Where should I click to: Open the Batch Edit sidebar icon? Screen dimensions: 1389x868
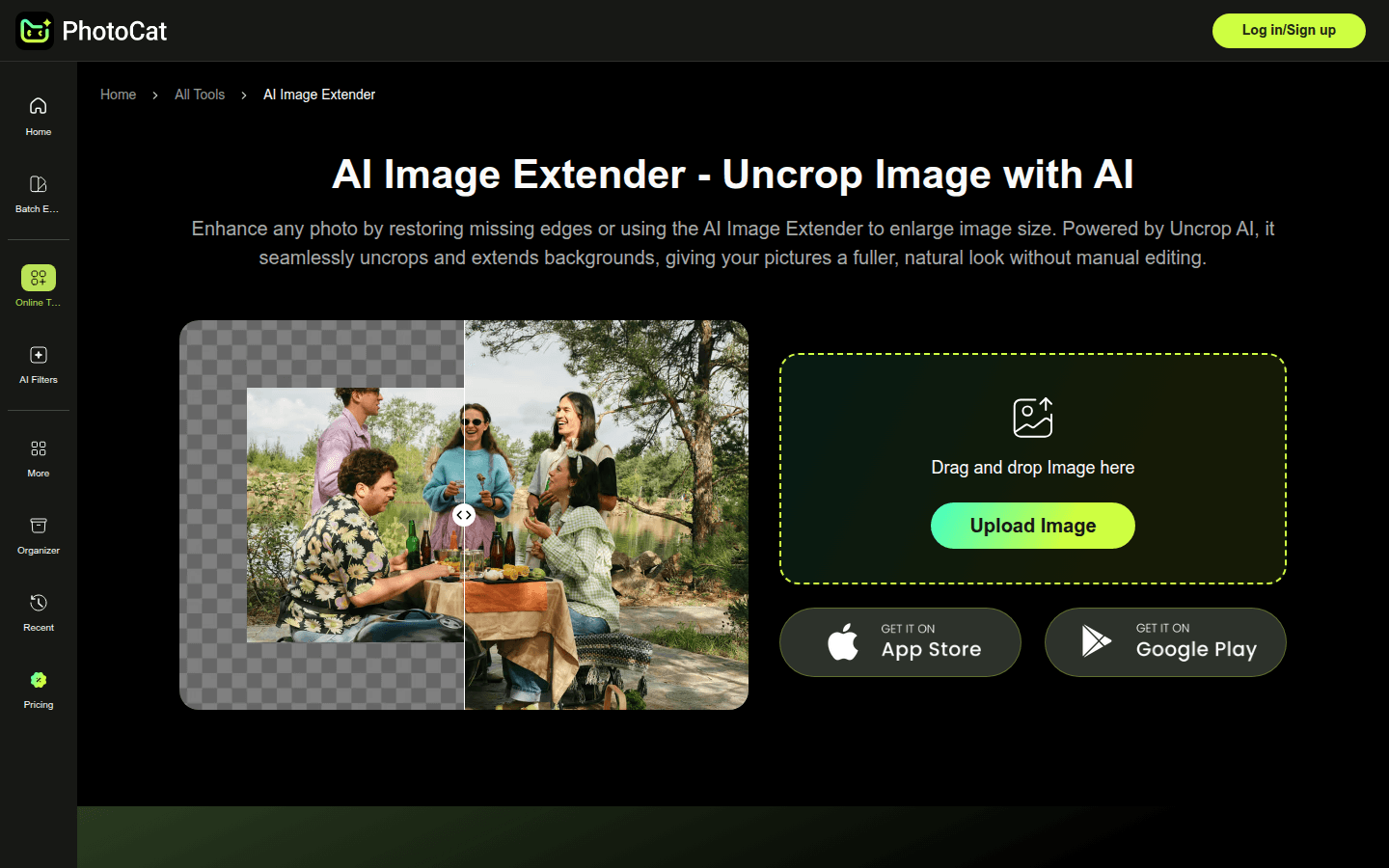click(39, 184)
